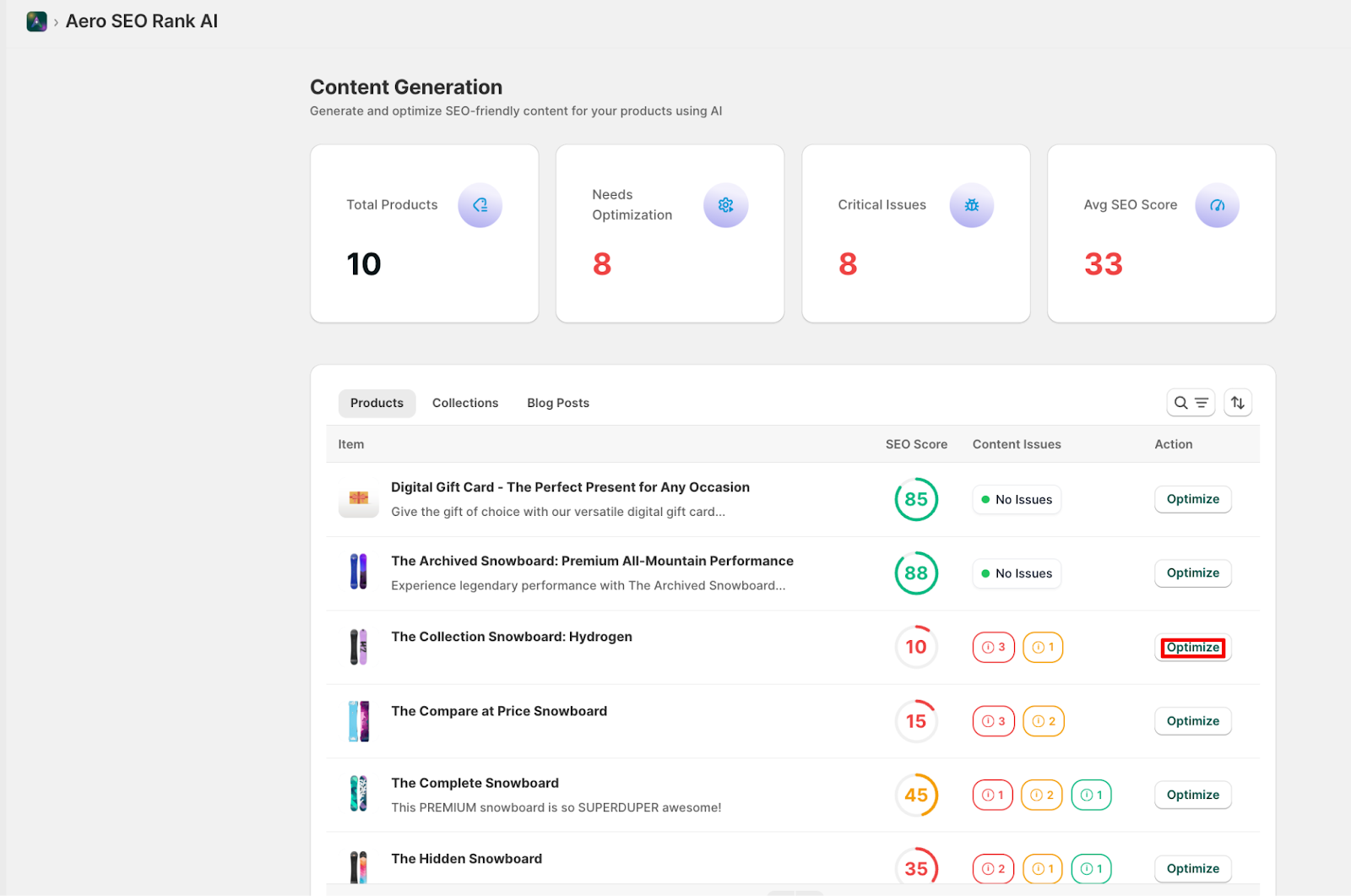Viewport: 1351px width, 896px height.
Task: Click the Critical Issues bug icon
Action: coord(971,205)
